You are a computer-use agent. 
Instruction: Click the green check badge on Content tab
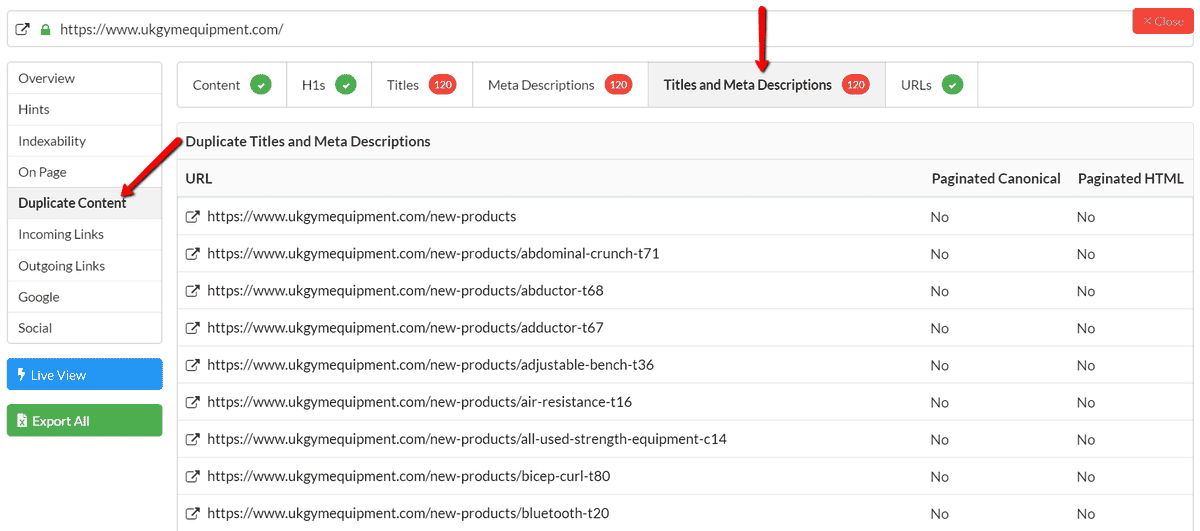pyautogui.click(x=261, y=85)
